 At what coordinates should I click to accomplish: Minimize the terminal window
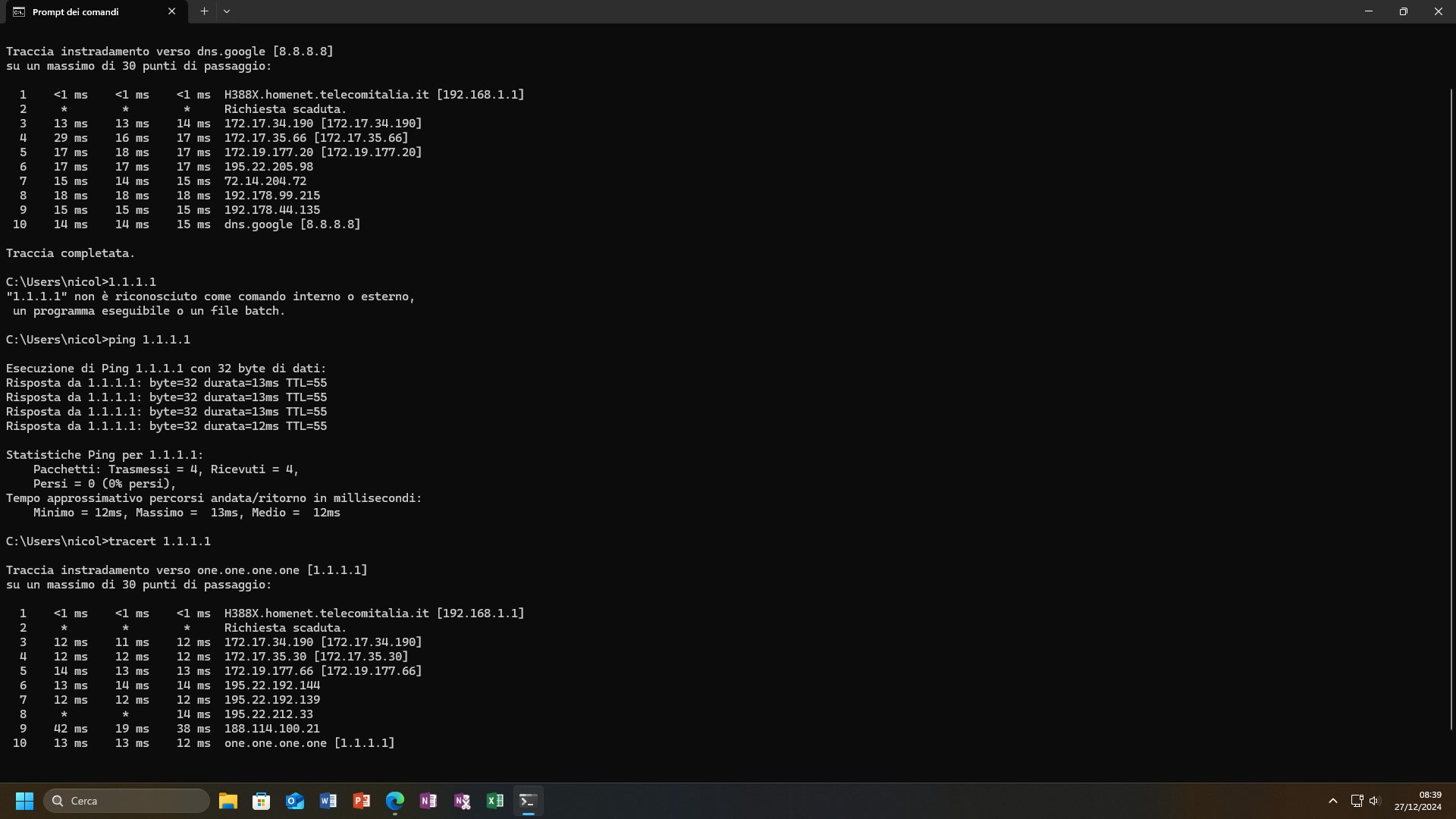click(1369, 11)
